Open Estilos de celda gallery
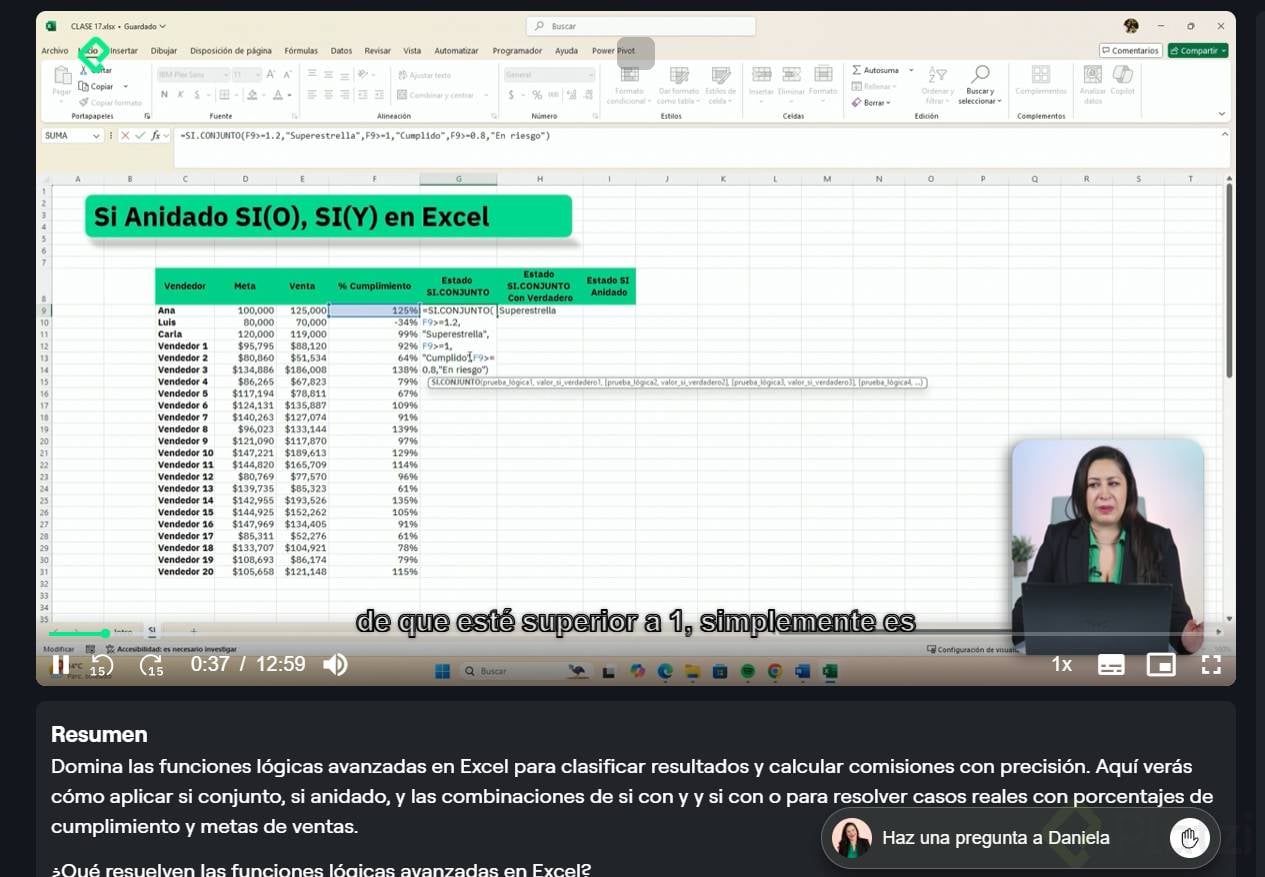This screenshot has height=877, width=1265. pos(721,85)
